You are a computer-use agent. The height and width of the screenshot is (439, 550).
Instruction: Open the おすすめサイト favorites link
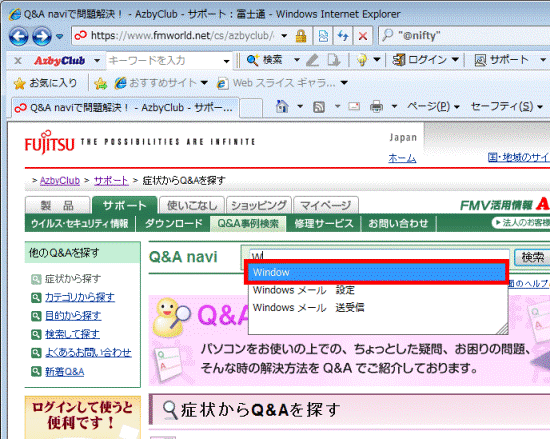(x=161, y=83)
